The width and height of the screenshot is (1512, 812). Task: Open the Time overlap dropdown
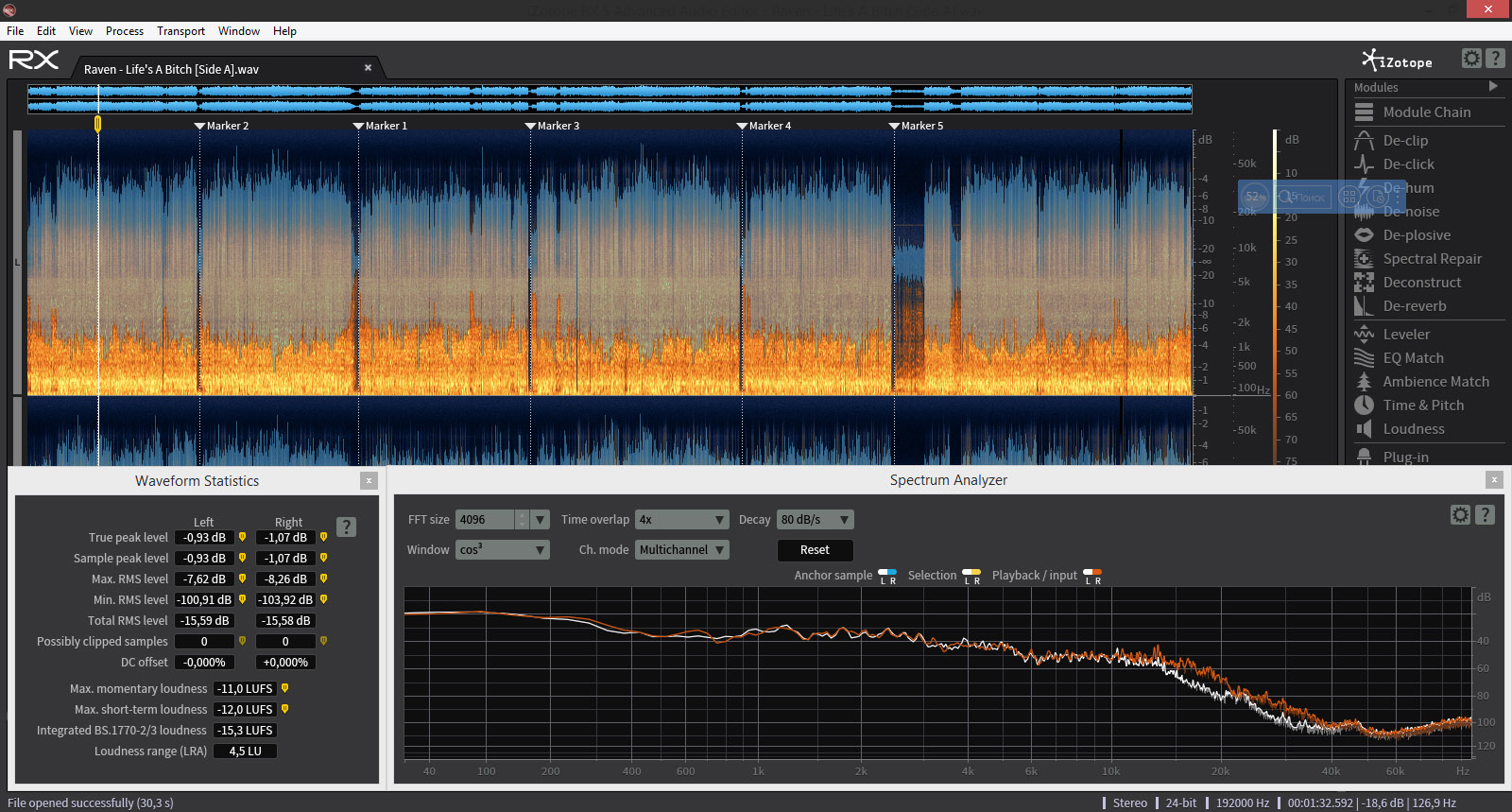click(681, 520)
